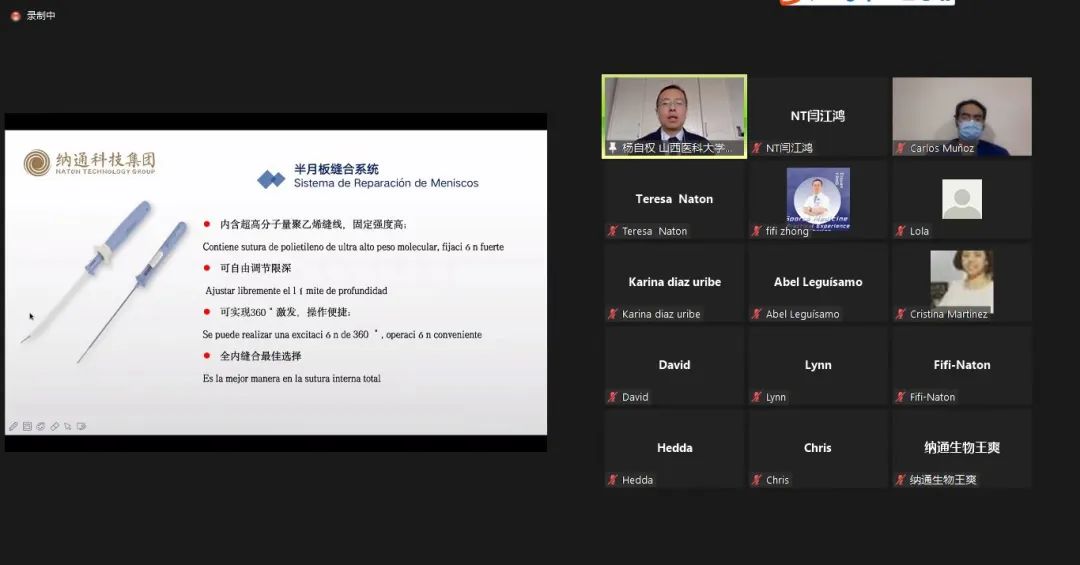Click the large 'Fifi-Naton' name in tile
This screenshot has height=565, width=1080.
[962, 365]
